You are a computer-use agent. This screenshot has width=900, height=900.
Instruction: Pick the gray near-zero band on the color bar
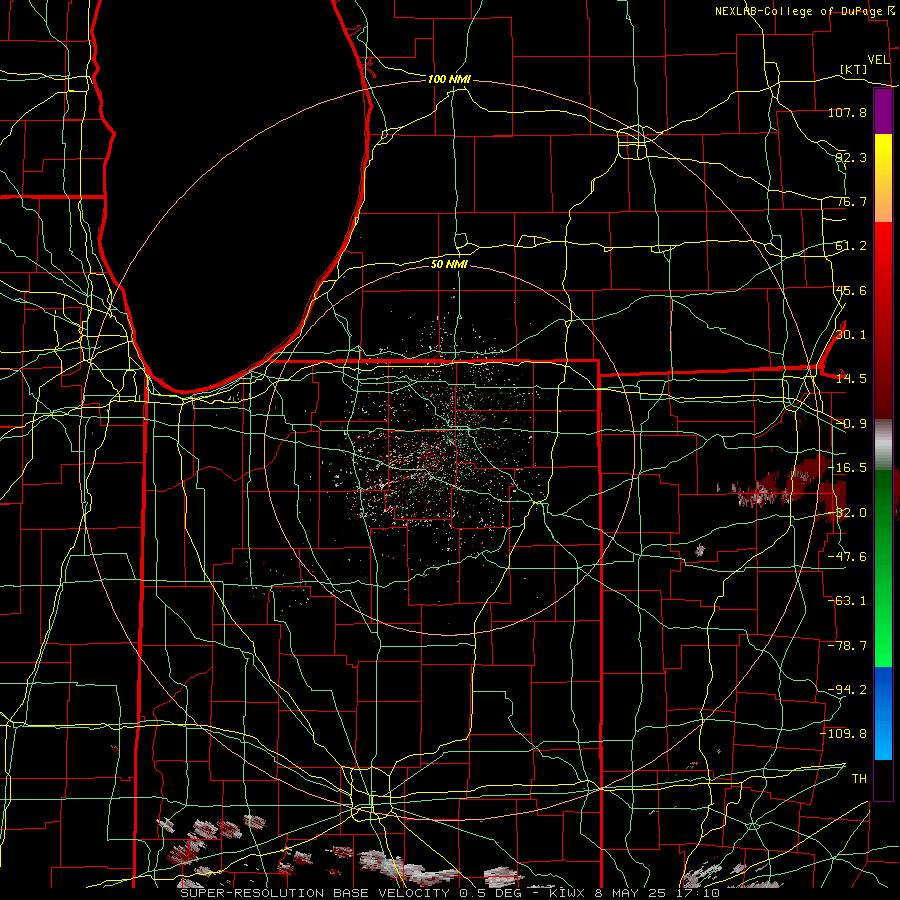click(883, 444)
